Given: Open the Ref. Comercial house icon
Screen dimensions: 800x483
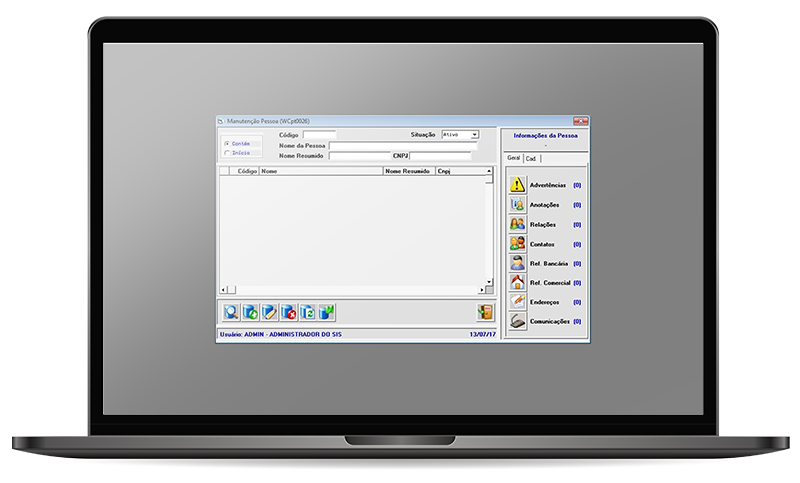Looking at the screenshot, I should [x=517, y=282].
